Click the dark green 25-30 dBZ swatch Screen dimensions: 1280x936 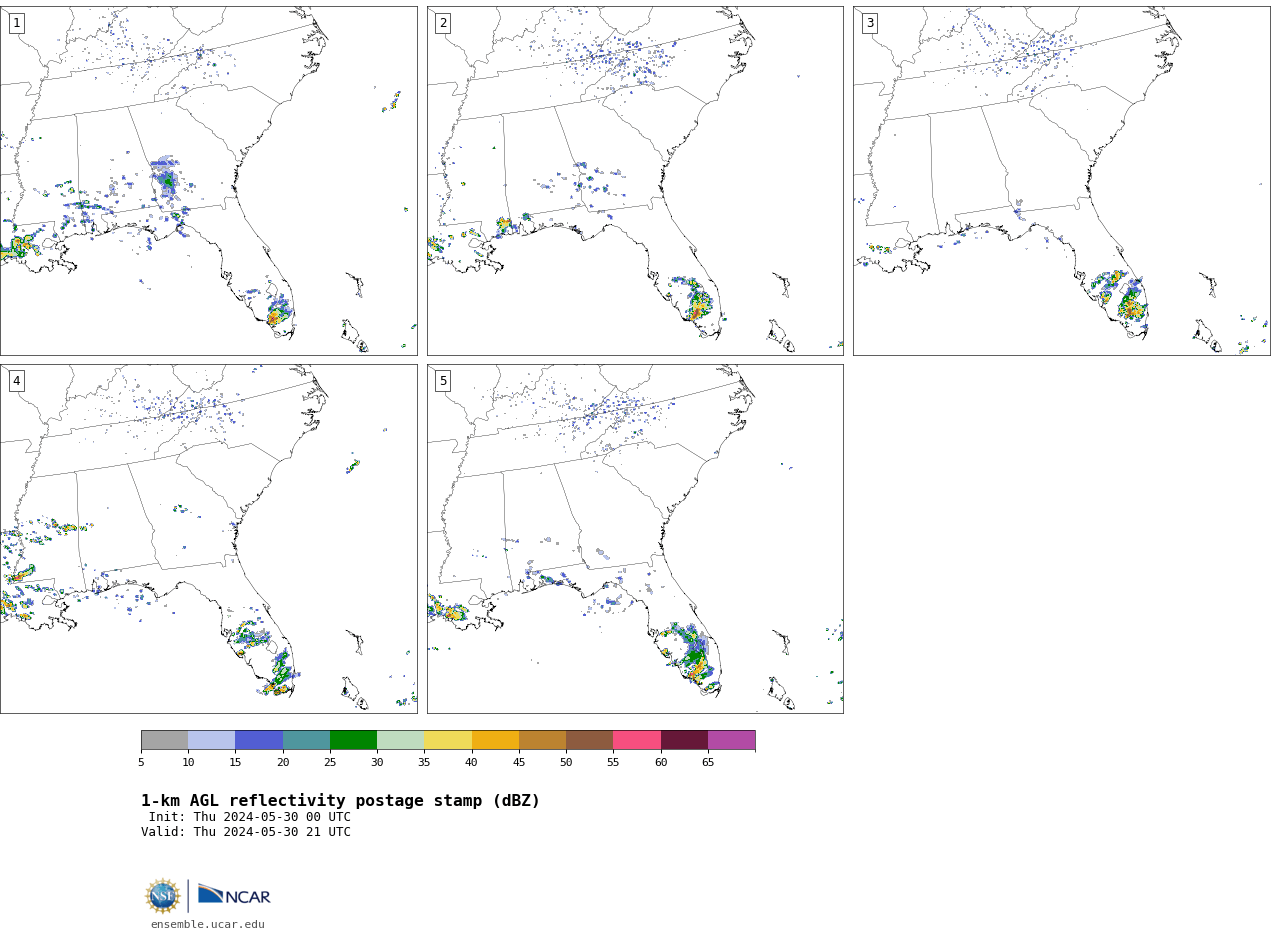(353, 740)
